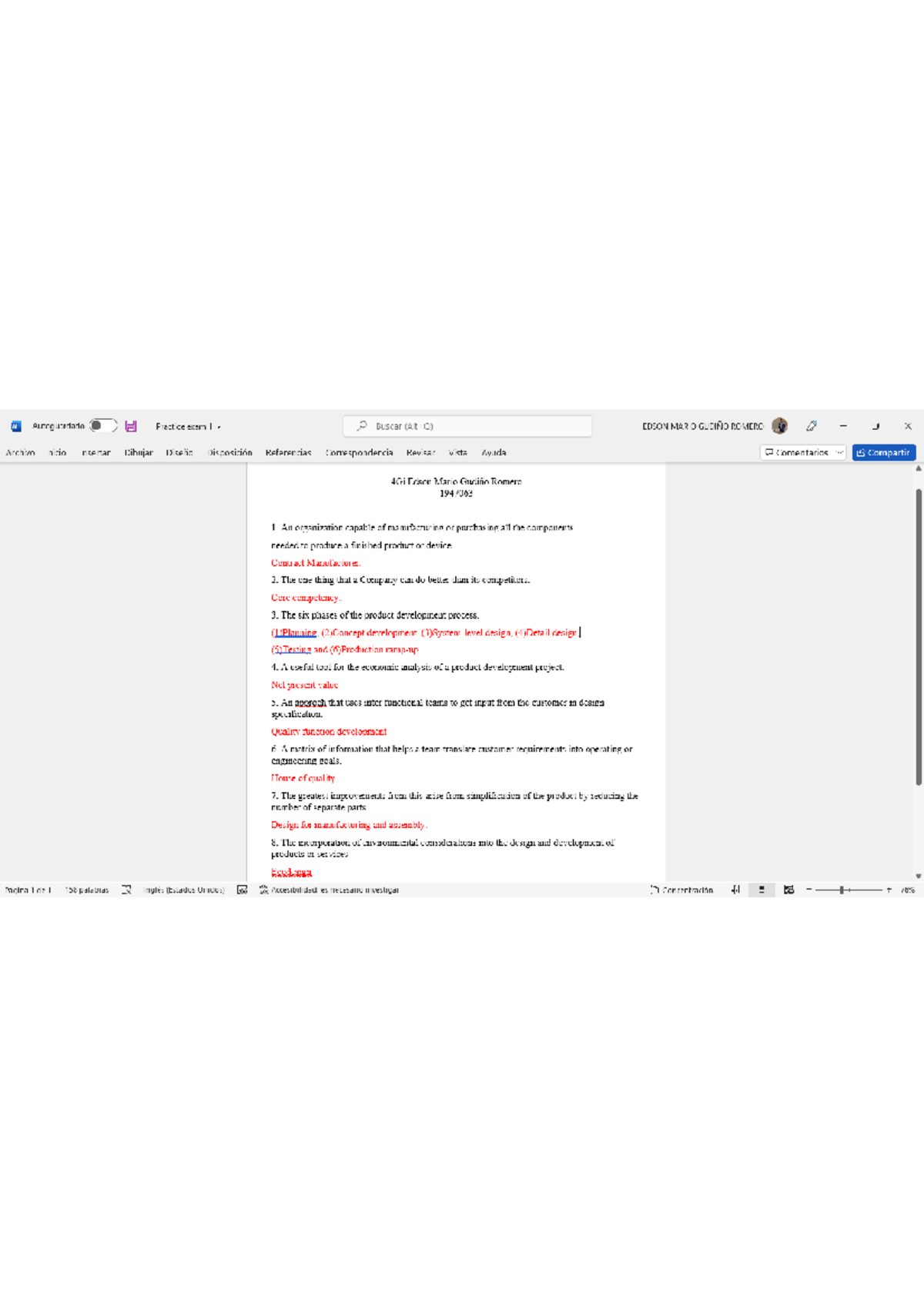924x1308 pixels.
Task: Select Print Layout view icon
Action: tap(762, 890)
